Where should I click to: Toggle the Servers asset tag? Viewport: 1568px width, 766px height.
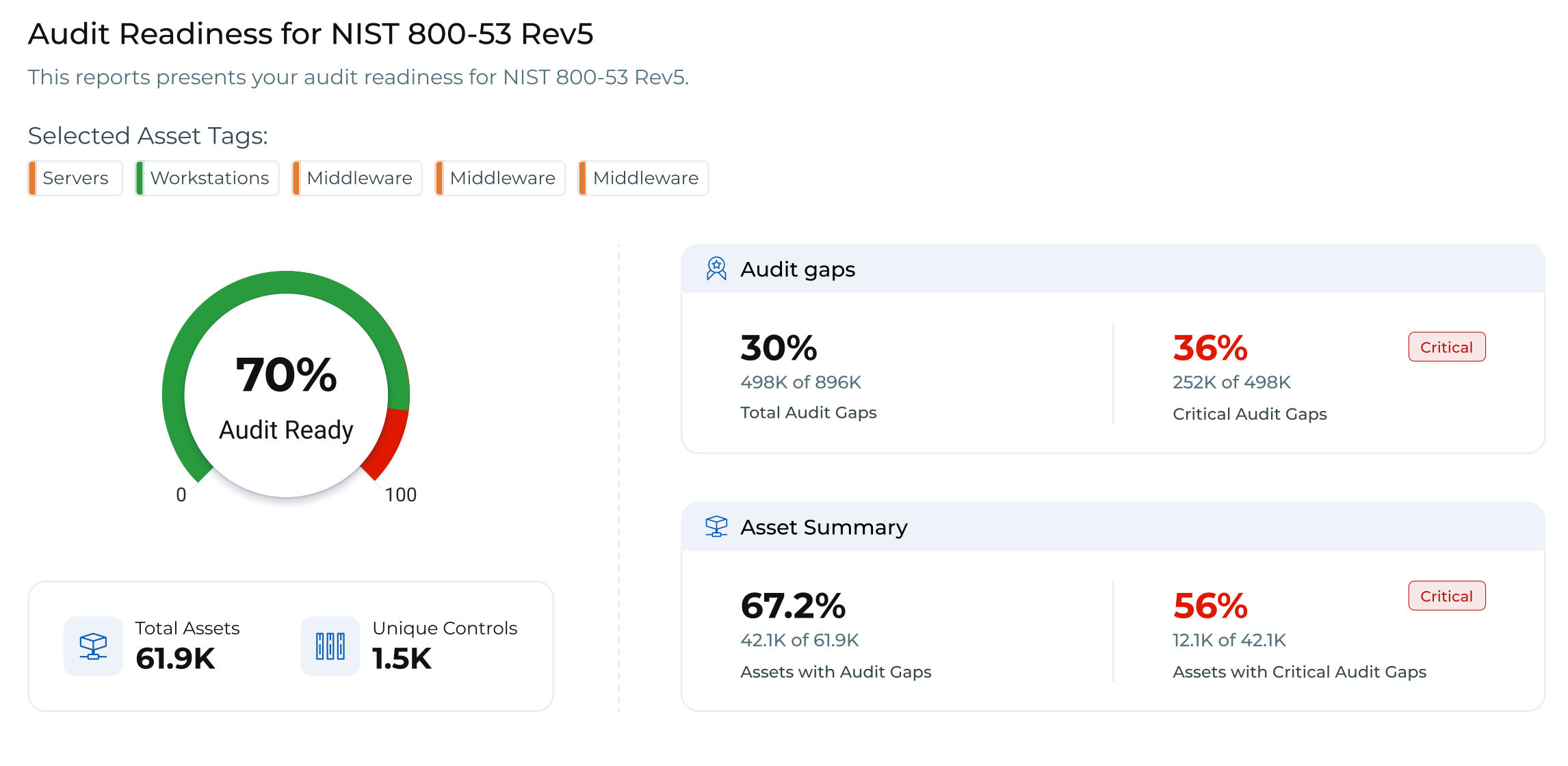pyautogui.click(x=75, y=178)
